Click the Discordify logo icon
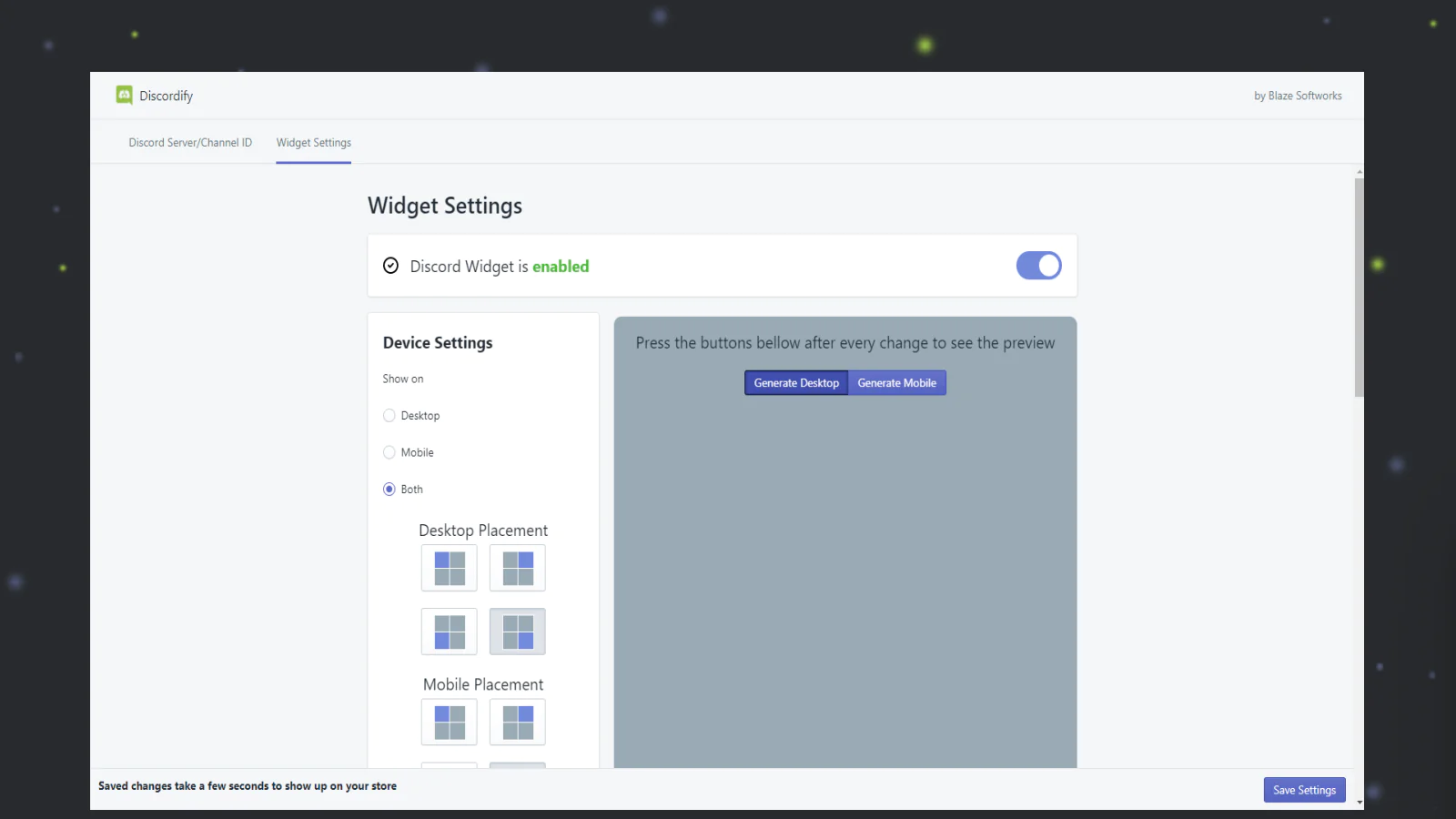Viewport: 1456px width, 819px height. (124, 95)
